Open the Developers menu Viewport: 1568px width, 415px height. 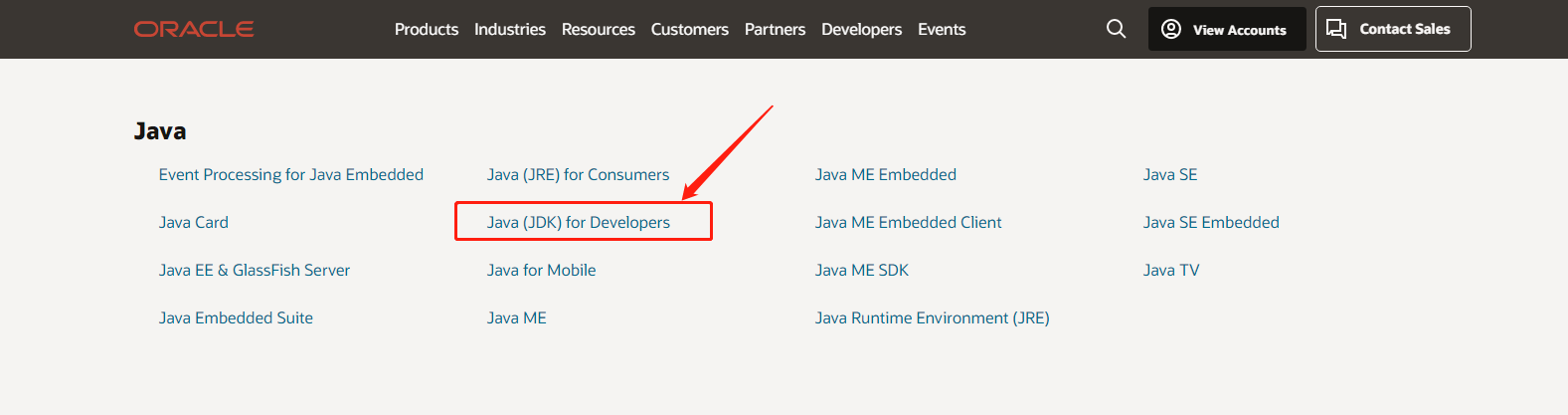(x=862, y=29)
